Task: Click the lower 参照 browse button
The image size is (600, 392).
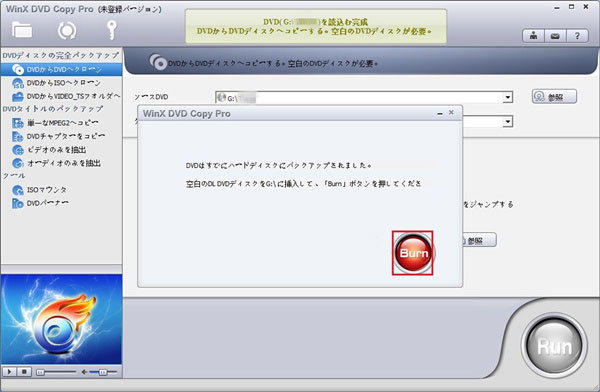Action: click(479, 240)
